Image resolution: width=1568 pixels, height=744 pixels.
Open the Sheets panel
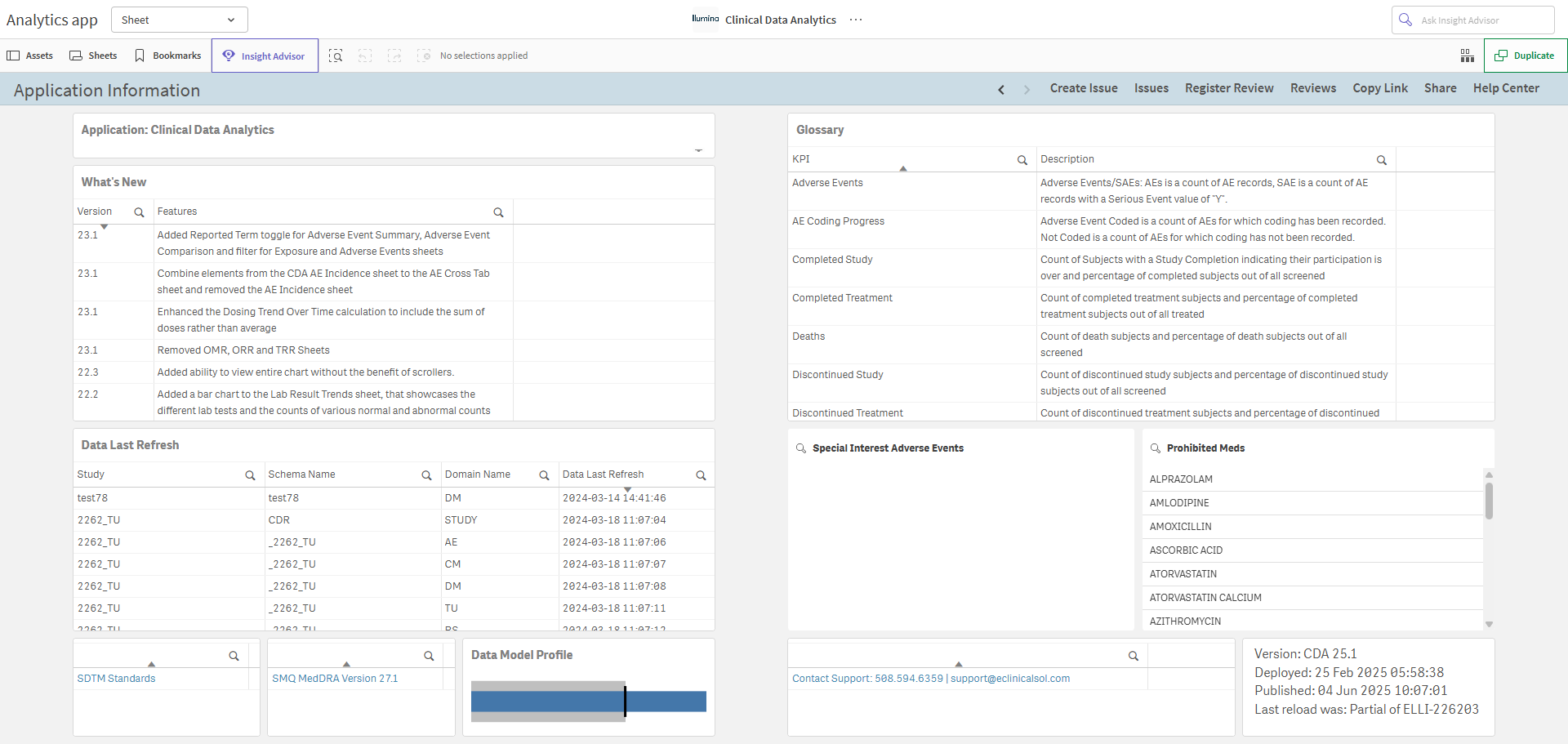pyautogui.click(x=93, y=56)
